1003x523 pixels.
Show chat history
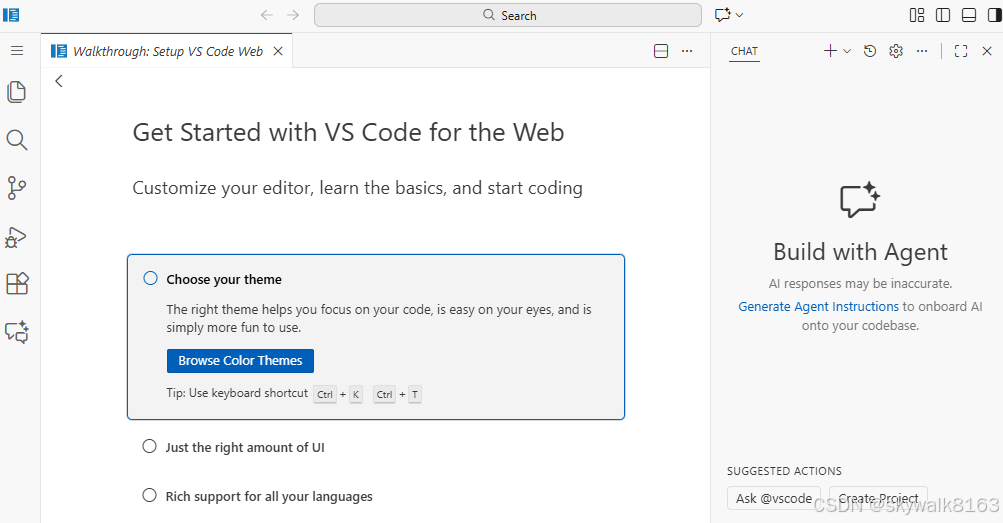click(870, 51)
